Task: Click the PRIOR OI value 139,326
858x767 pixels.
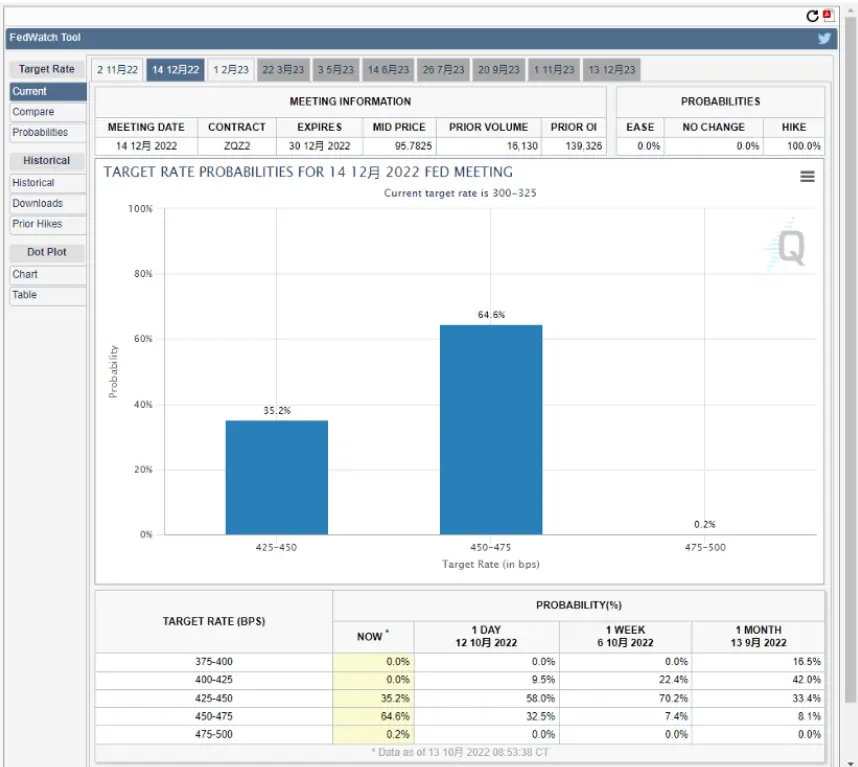Action: click(583, 146)
